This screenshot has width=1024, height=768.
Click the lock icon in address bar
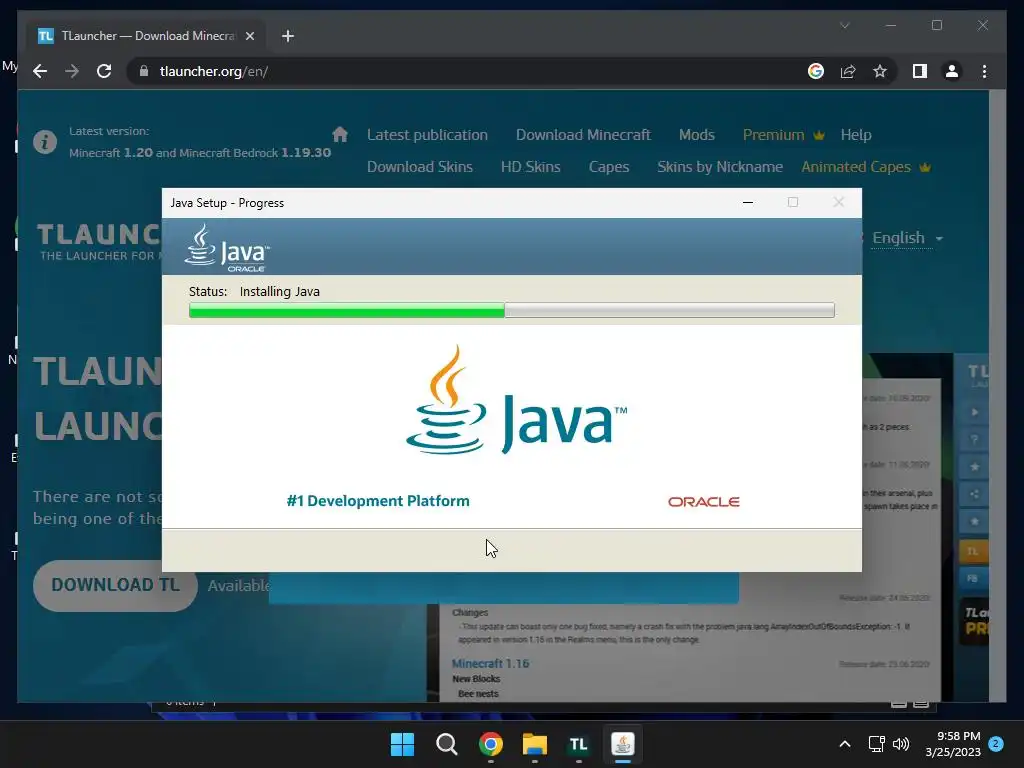(x=144, y=71)
